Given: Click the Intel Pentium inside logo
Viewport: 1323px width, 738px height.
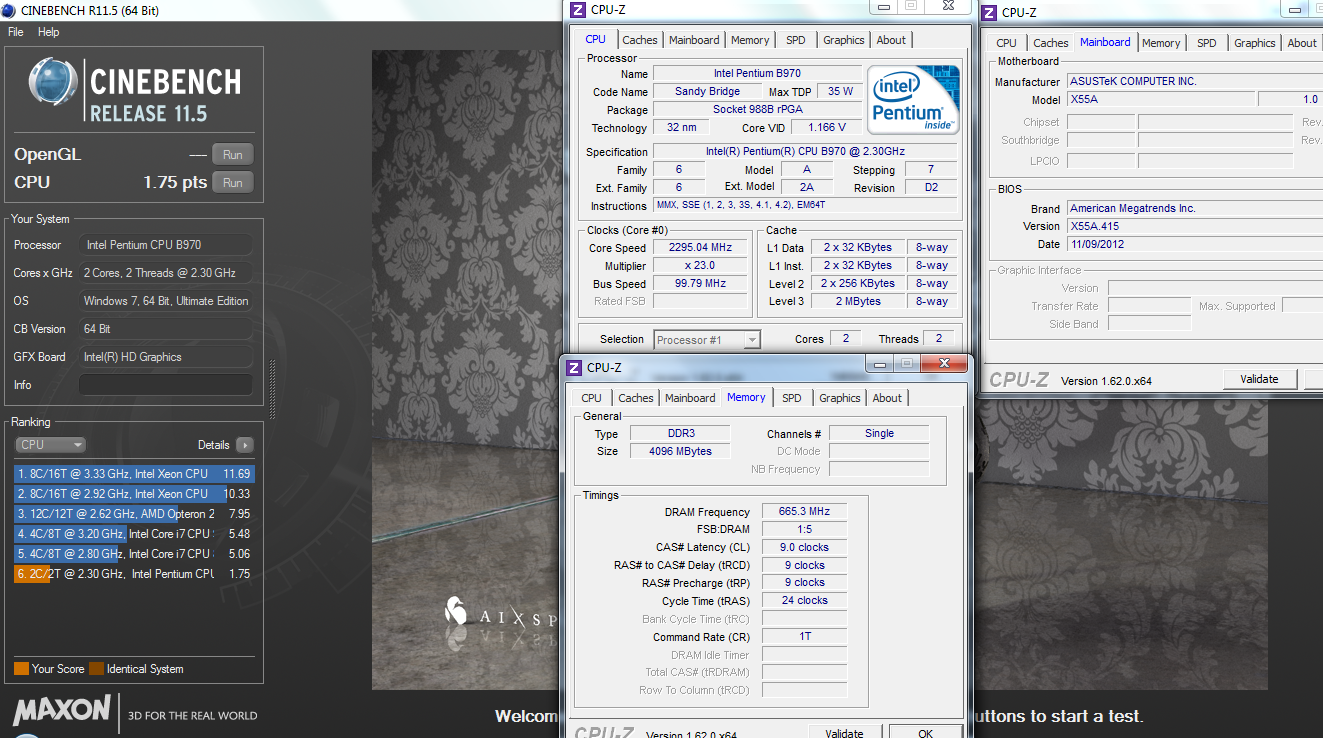Looking at the screenshot, I should (x=913, y=99).
